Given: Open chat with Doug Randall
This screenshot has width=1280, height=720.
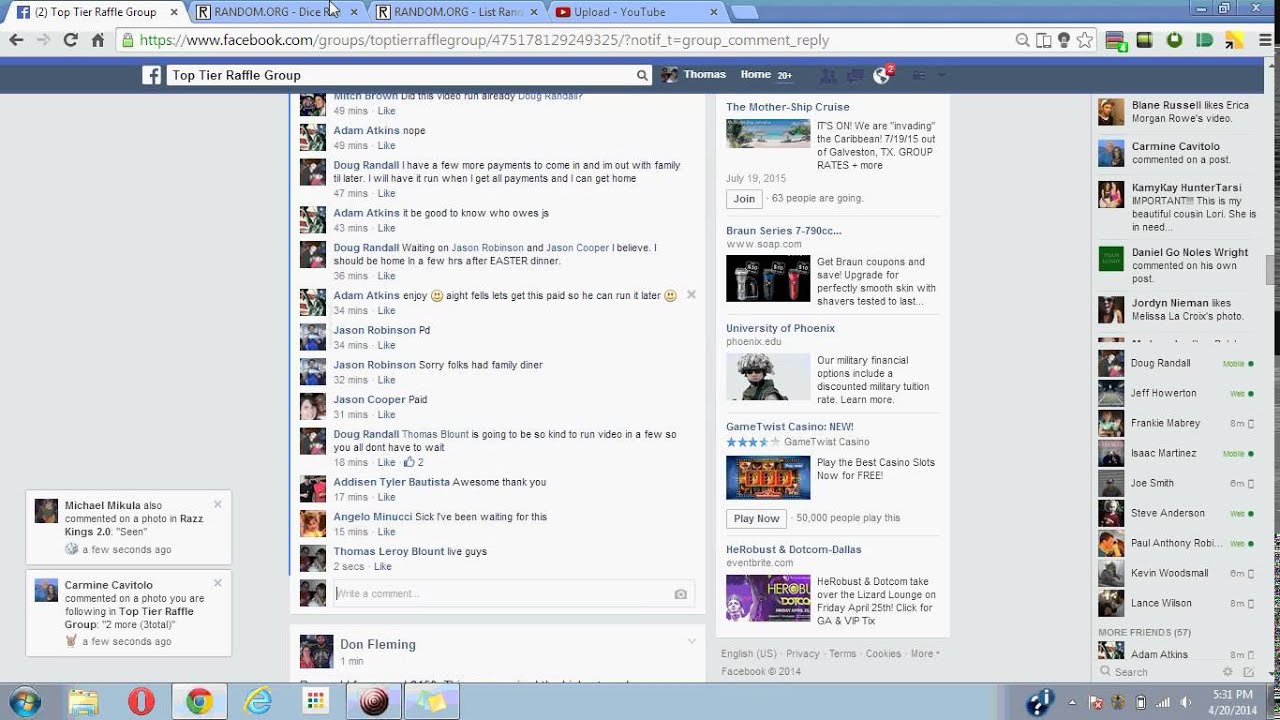Looking at the screenshot, I should (1176, 363).
